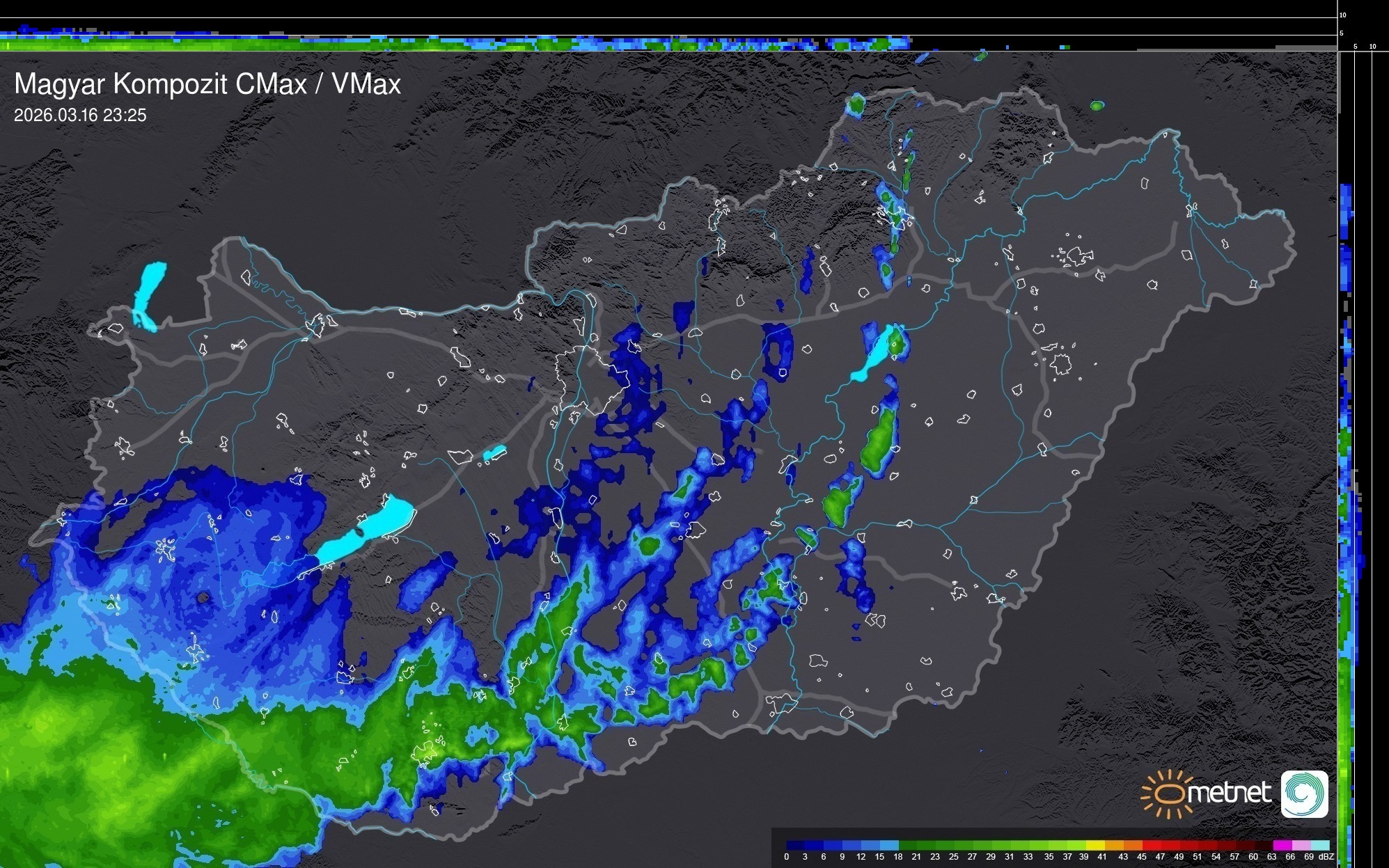
Task: Click the Magyar Kompozit CMax / VMax title
Action: 207,84
